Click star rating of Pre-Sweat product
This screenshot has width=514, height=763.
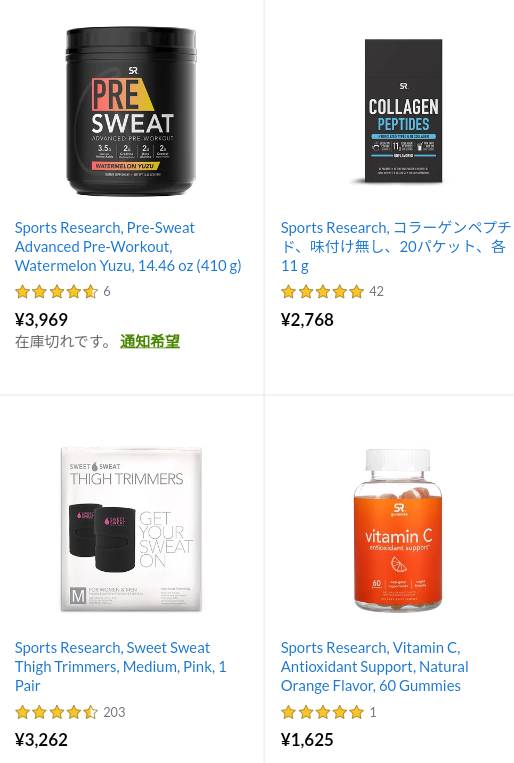56,292
